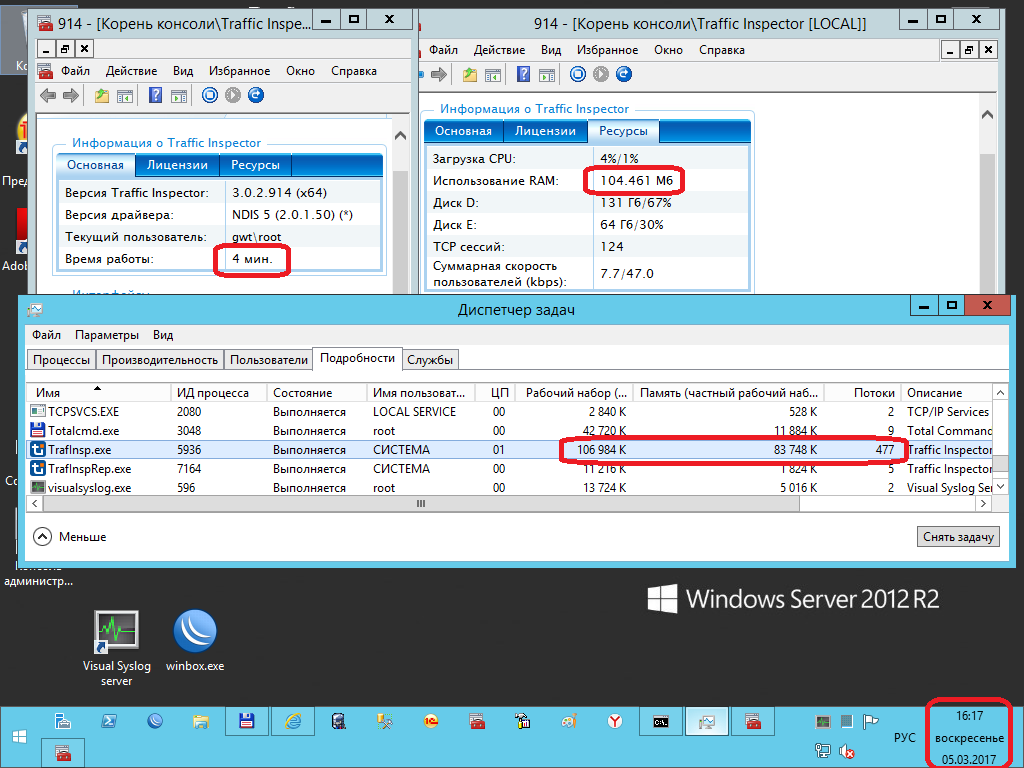
Task: Switch to Производительность tab
Action: click(x=159, y=360)
